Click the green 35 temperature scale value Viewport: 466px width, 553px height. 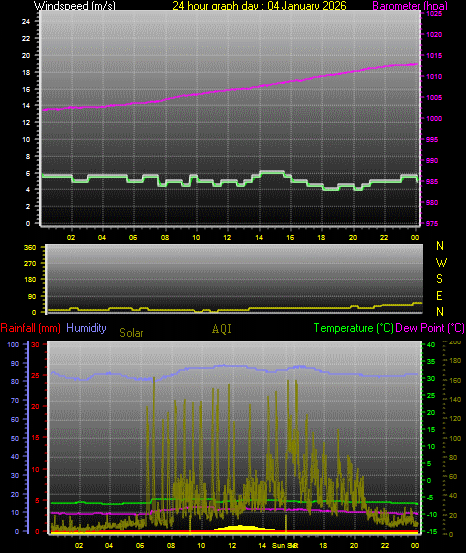[x=431, y=362]
